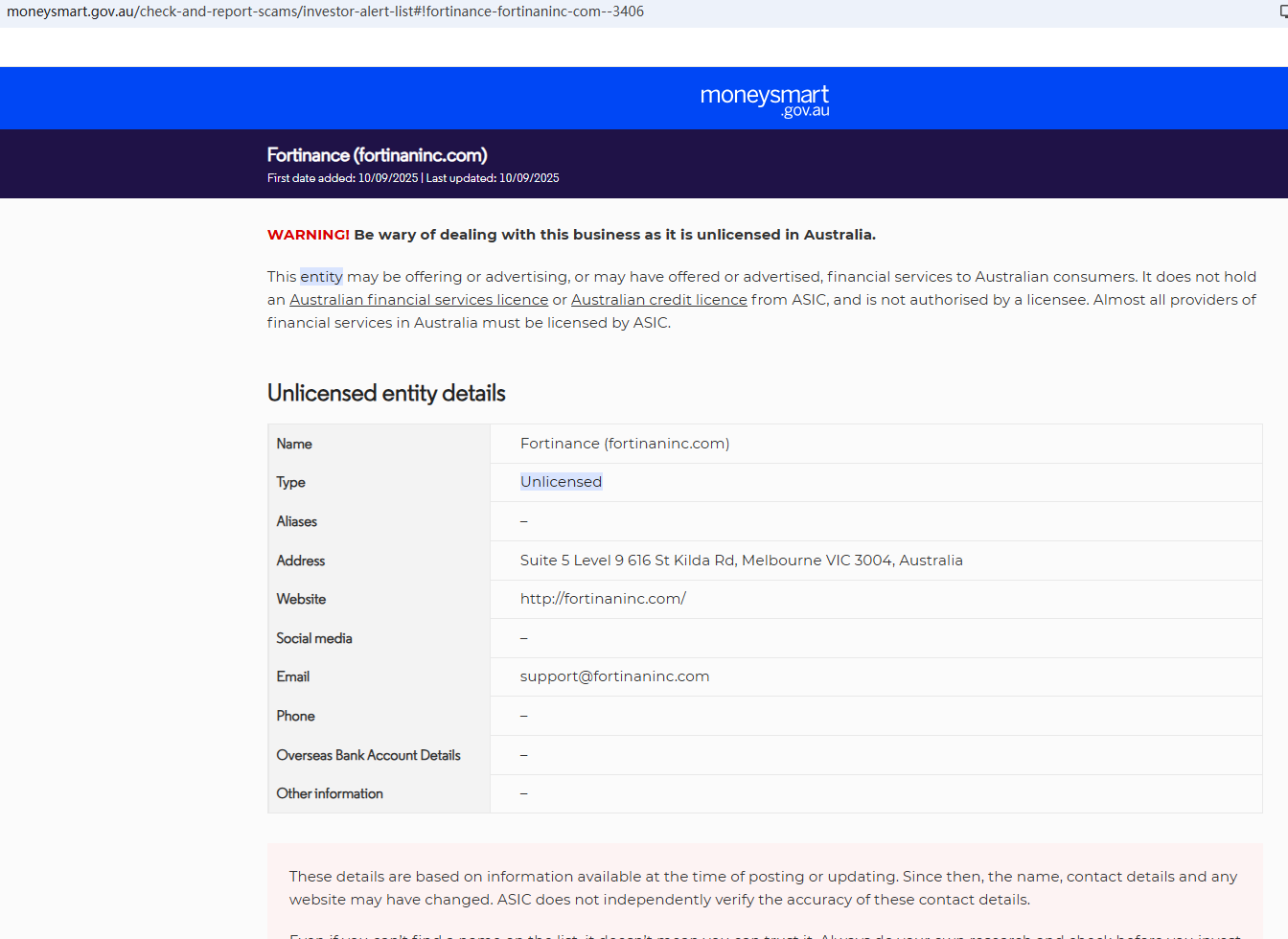Click the Phone row label
This screenshot has height=939, width=1288.
pyautogui.click(x=295, y=716)
